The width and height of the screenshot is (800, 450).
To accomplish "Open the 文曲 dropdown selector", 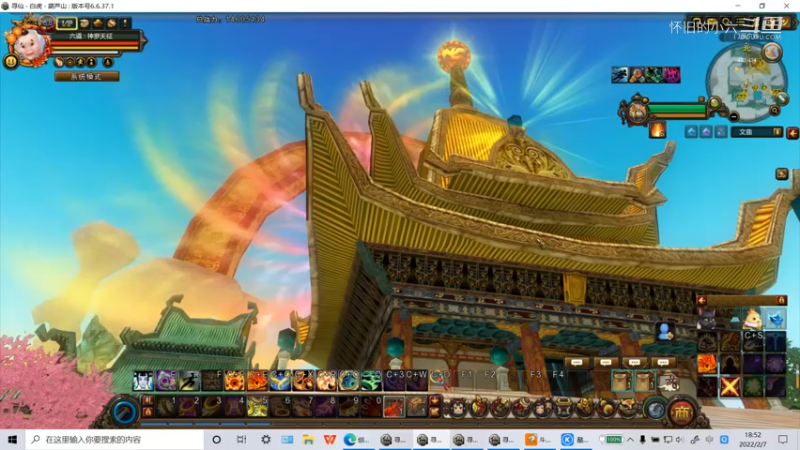I will point(757,132).
